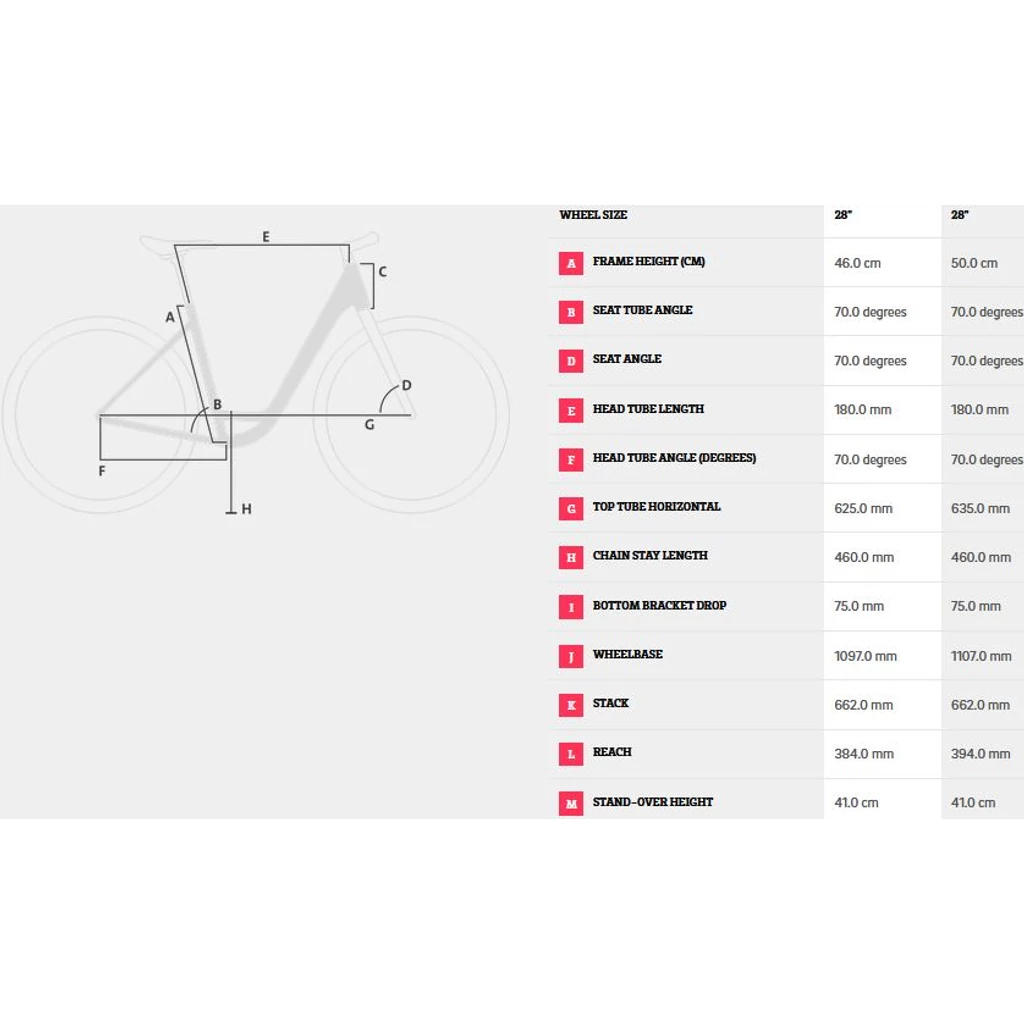Click the red D badge next to Seat Angle
1024x1024 pixels.
click(571, 361)
